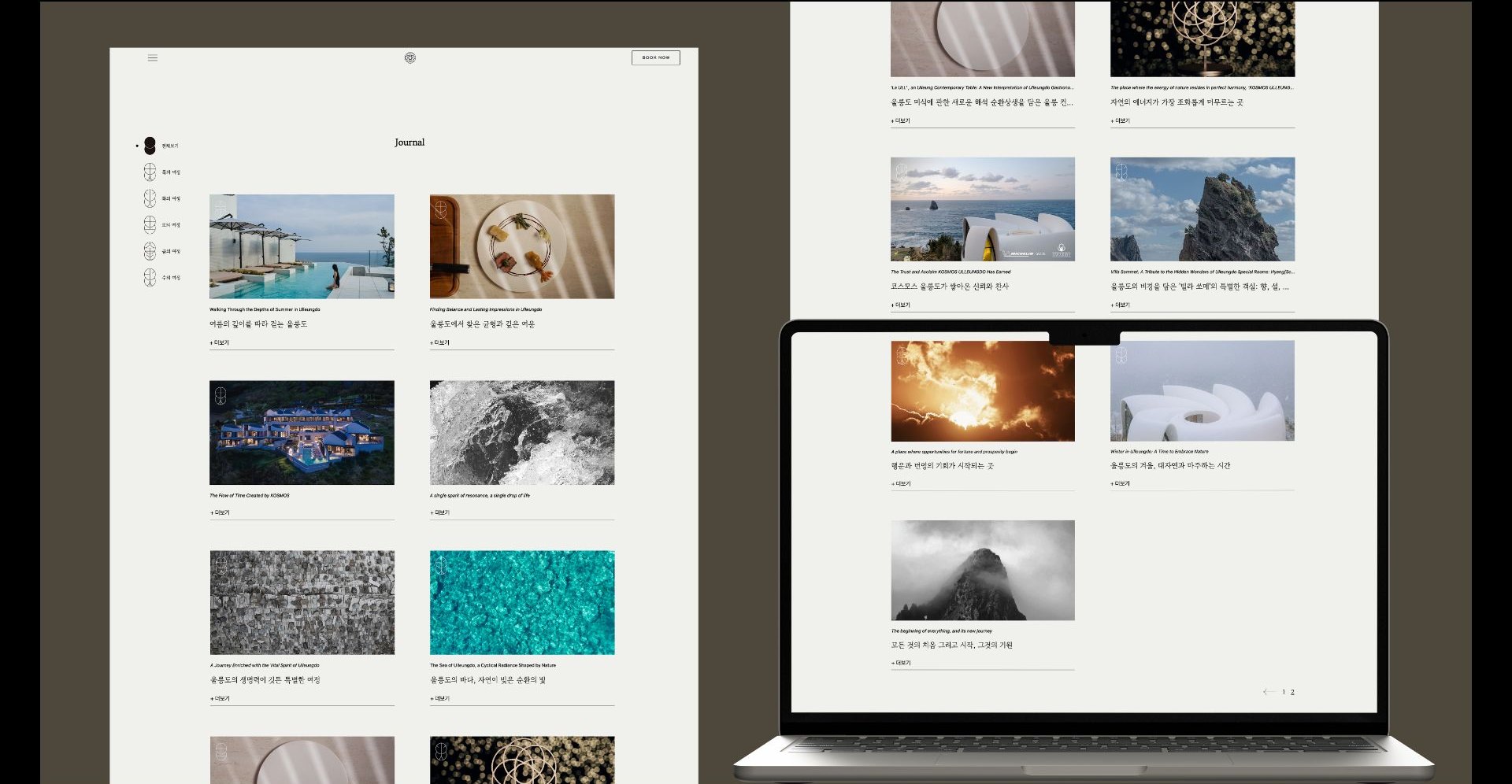Viewport: 1512px width, 784px height.
Task: Open the stacked stone wall thumbnail
Action: tap(302, 602)
